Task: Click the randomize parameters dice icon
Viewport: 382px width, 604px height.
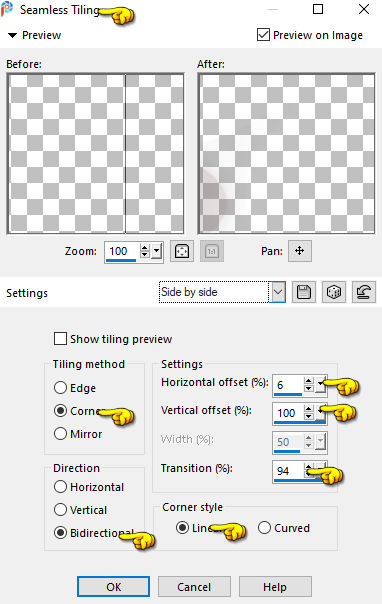Action: [x=333, y=292]
